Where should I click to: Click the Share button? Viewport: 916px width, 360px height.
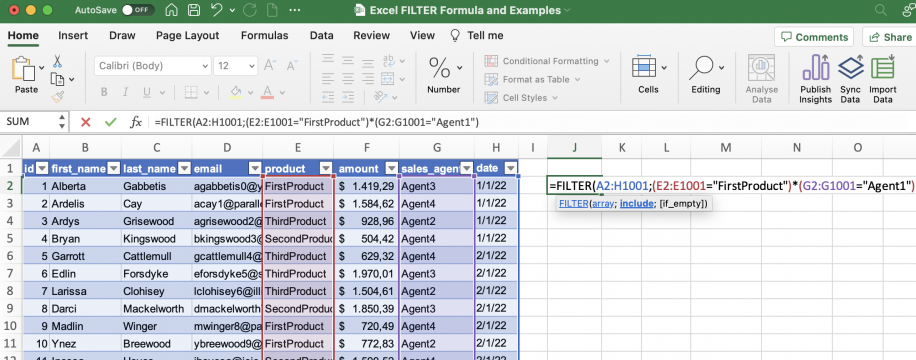889,37
